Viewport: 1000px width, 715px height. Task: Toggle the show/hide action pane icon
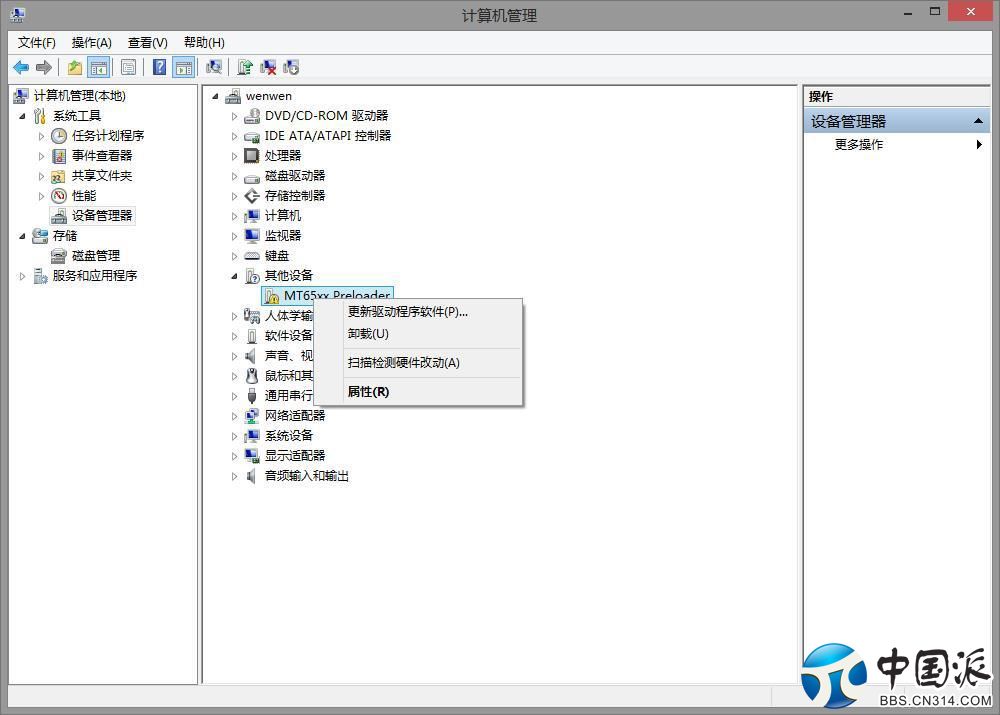(x=184, y=67)
